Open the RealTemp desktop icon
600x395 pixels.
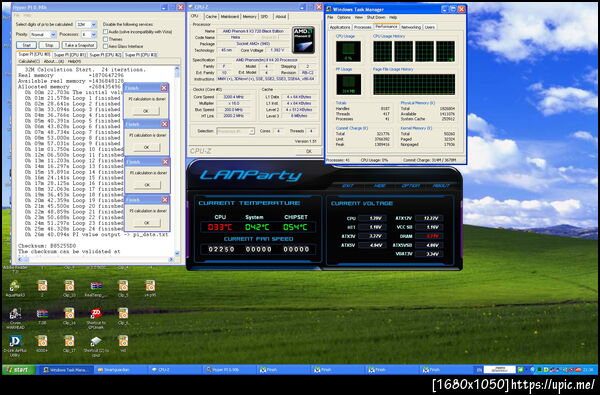click(x=96, y=287)
